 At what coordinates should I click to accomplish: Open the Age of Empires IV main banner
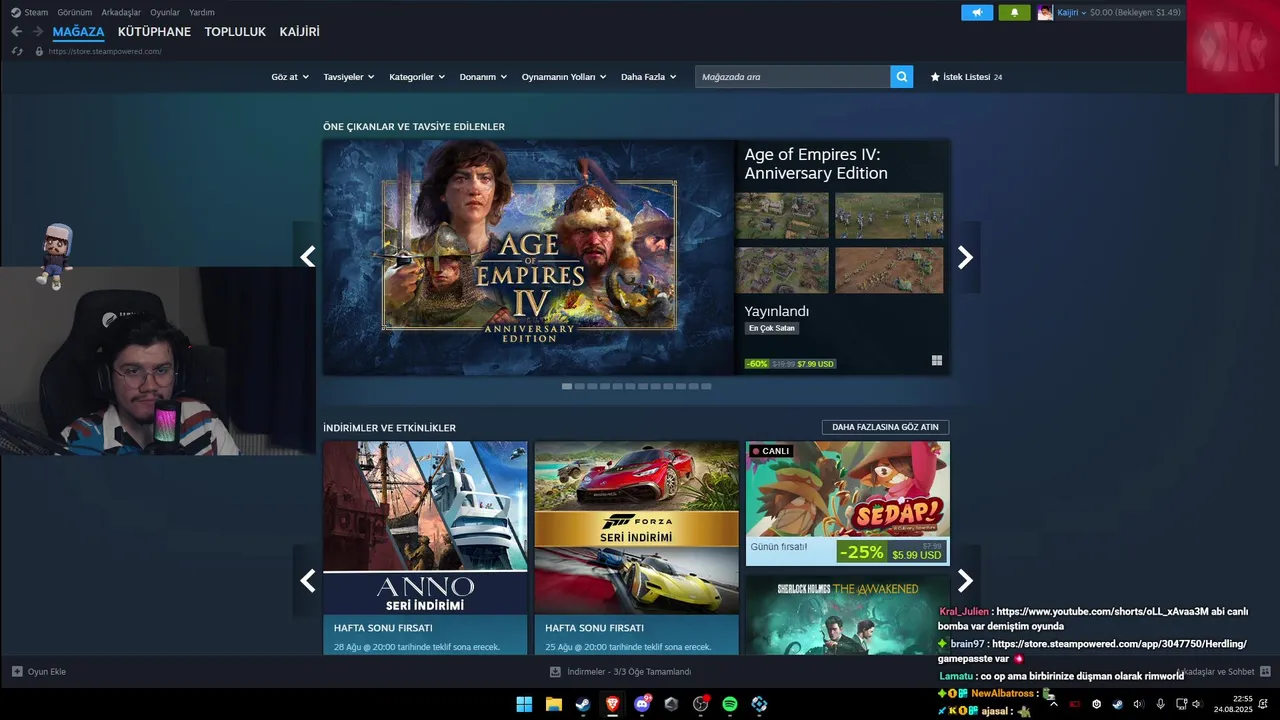[x=529, y=257]
